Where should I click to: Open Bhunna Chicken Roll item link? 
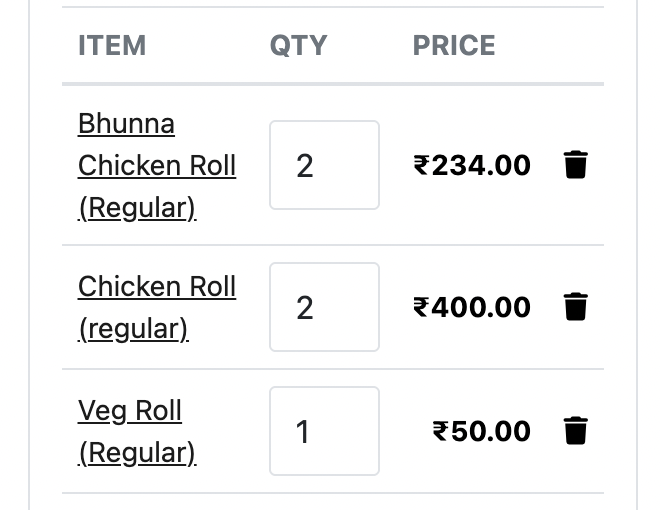156,165
